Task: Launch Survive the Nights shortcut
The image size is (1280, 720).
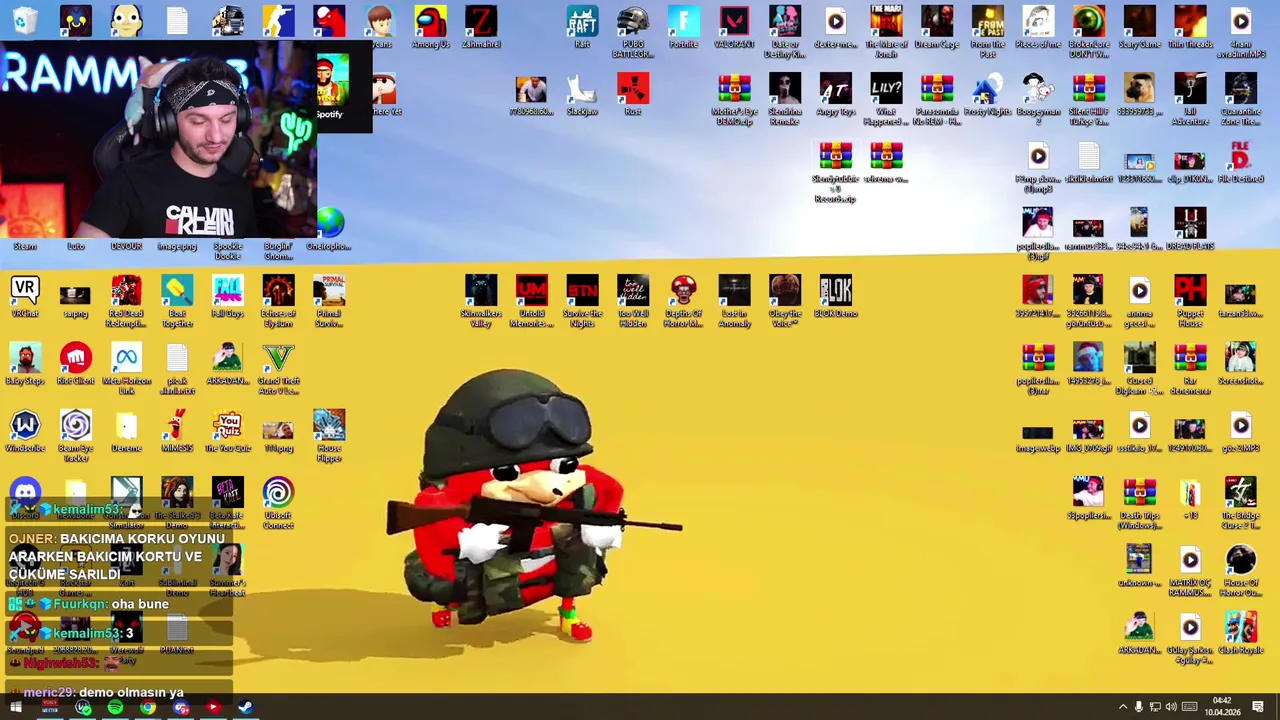Action: point(582,301)
